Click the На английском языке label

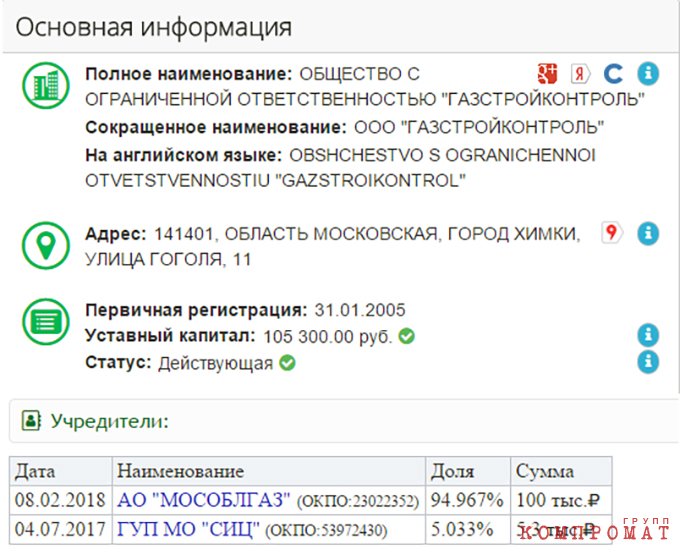pyautogui.click(x=184, y=155)
